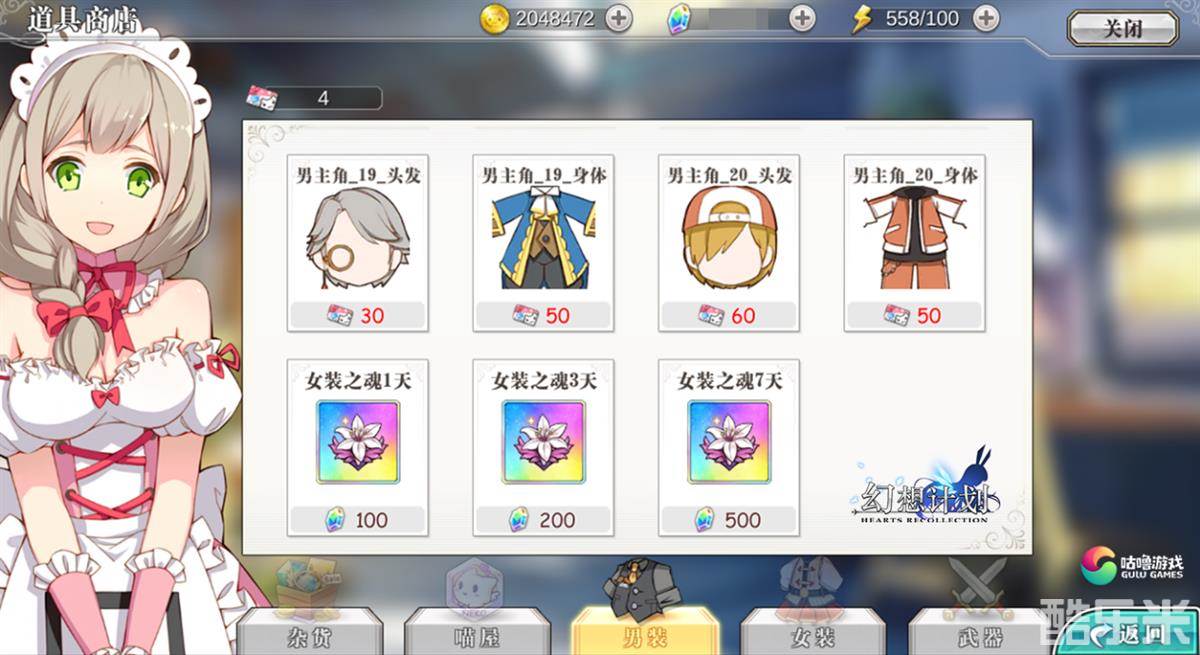Select the 男主角_19_头发 gray hair item
1200x655 pixels.
tap(357, 243)
